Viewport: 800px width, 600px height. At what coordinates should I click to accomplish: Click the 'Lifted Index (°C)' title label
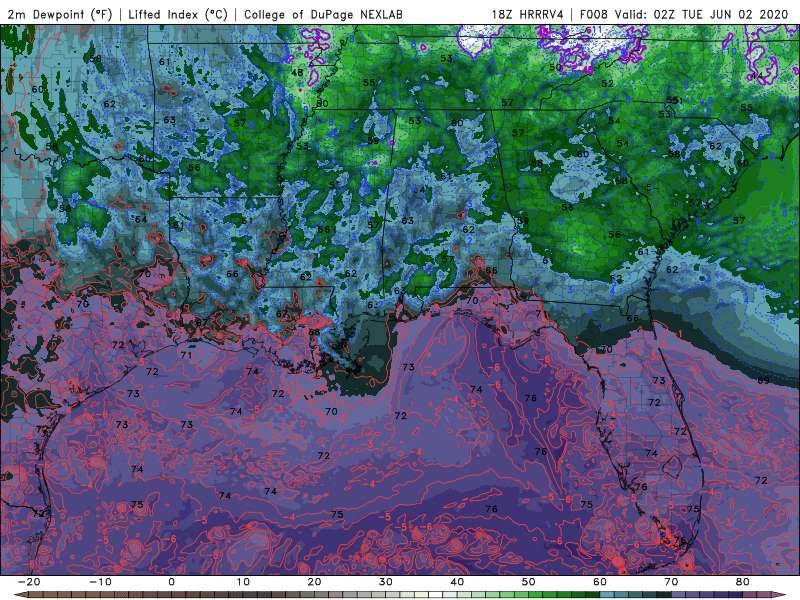point(178,14)
